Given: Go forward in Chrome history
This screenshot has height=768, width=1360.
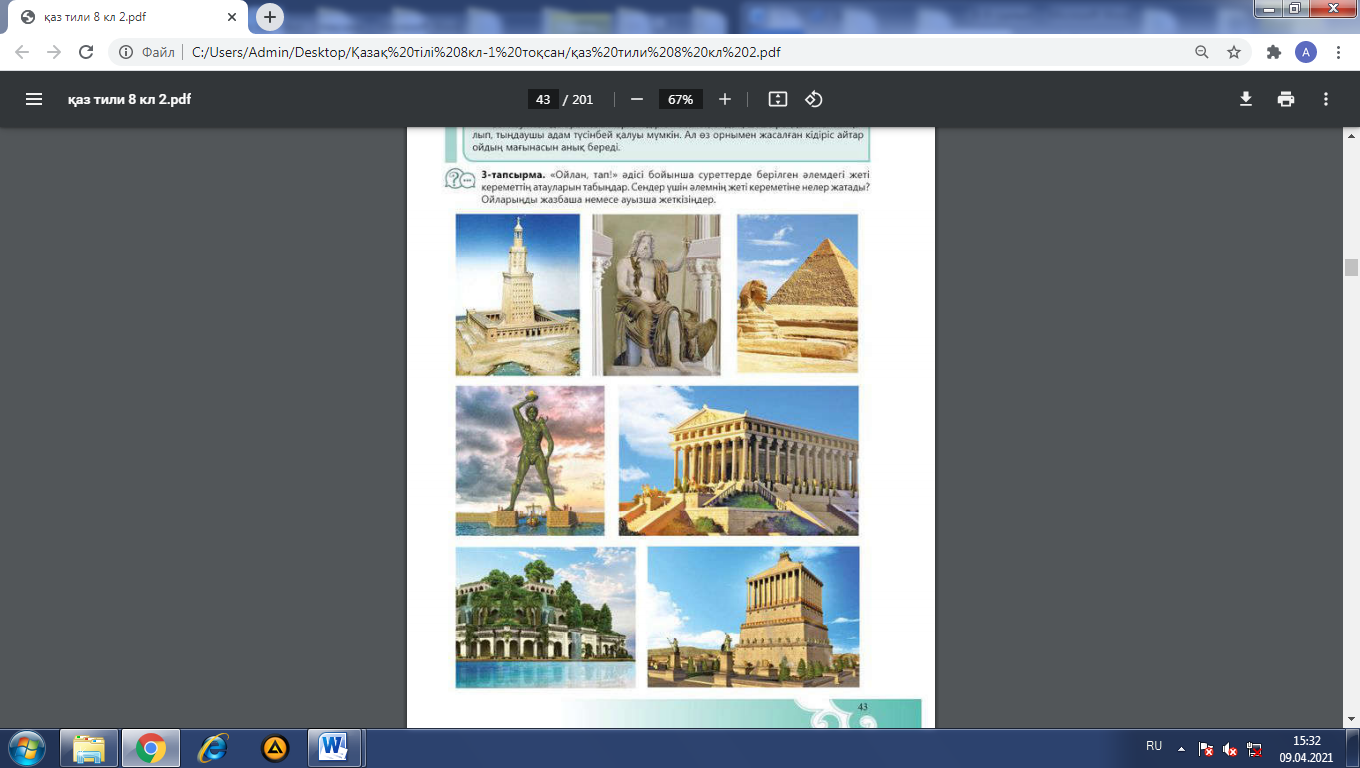Looking at the screenshot, I should click(54, 52).
